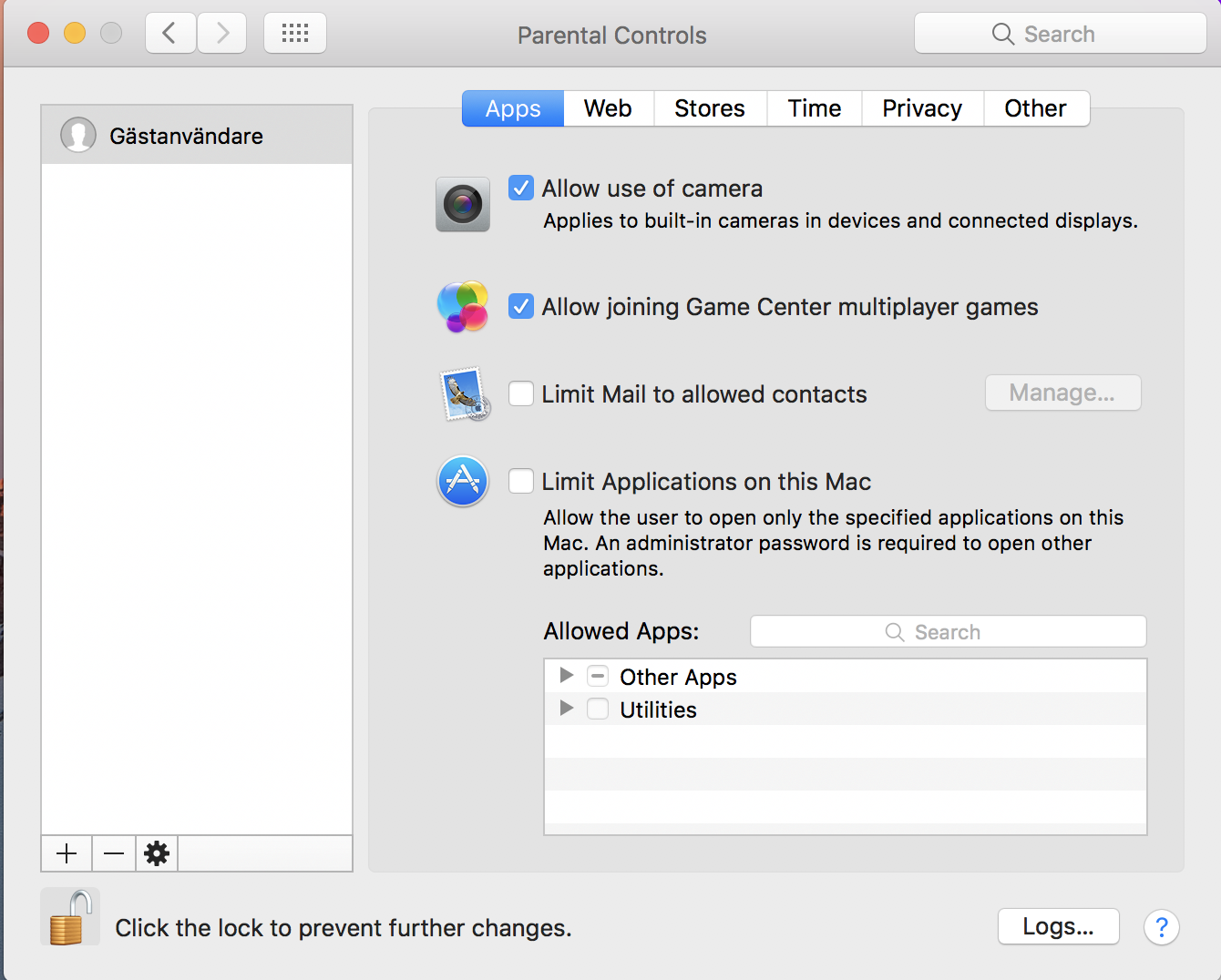Image resolution: width=1221 pixels, height=980 pixels.
Task: Click the magnifier in Allowed Apps search
Action: click(895, 632)
